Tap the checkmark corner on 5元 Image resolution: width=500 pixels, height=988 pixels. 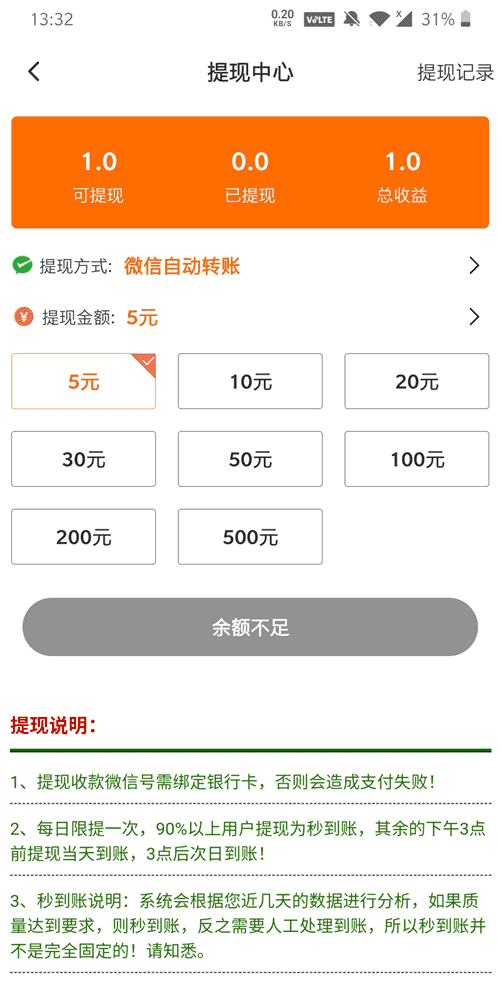tap(146, 363)
